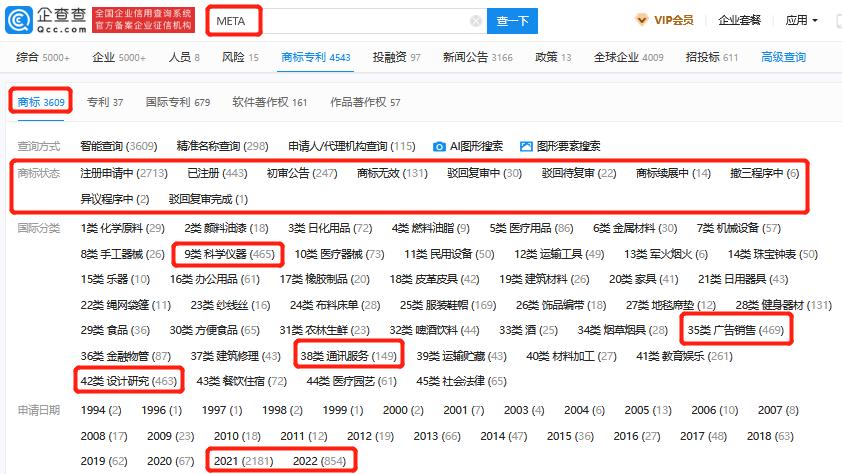This screenshot has width=842, height=474.
Task: Click the Qcc.com logo icon
Action: tap(19, 20)
